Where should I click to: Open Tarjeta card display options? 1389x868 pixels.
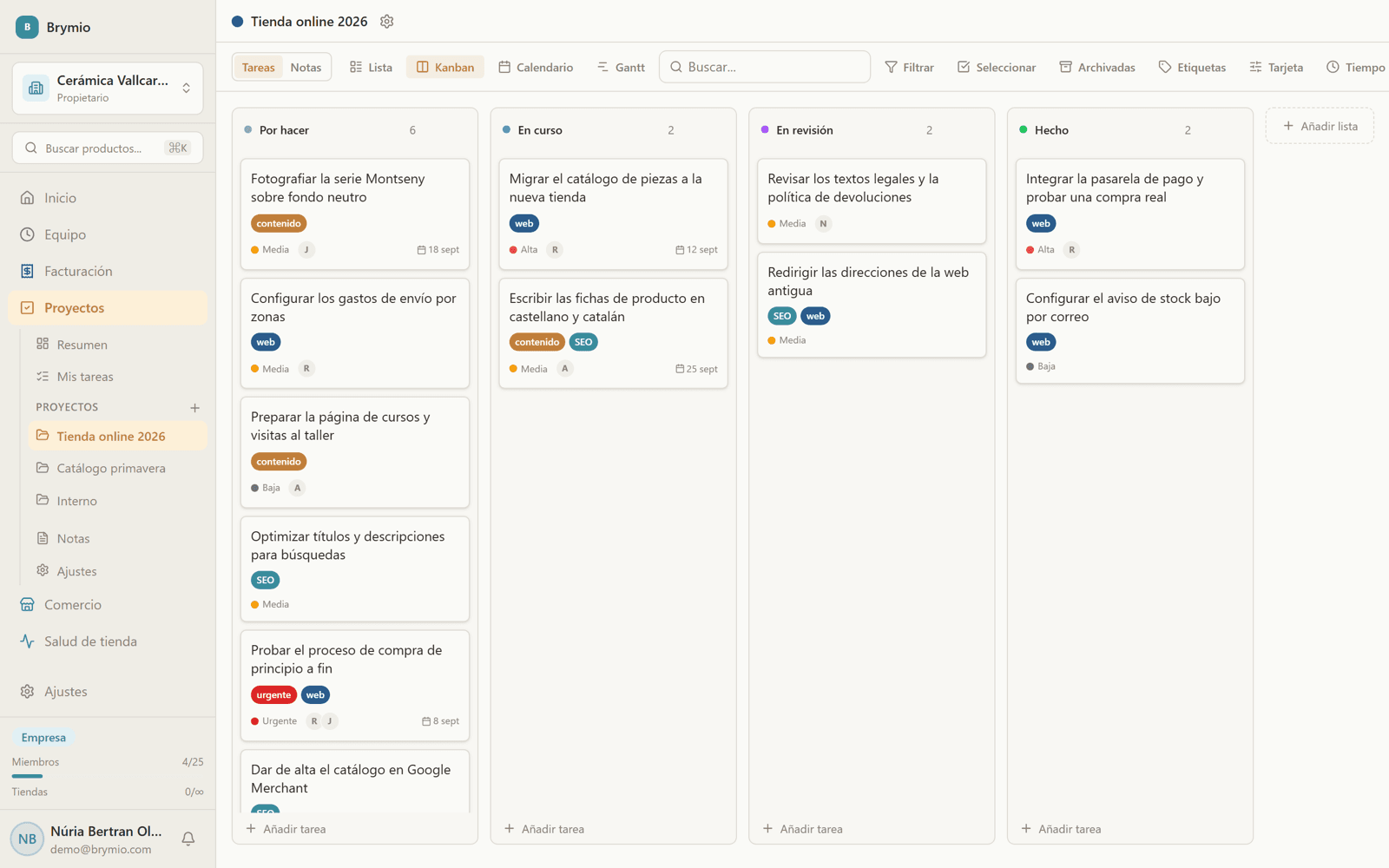pyautogui.click(x=1276, y=67)
